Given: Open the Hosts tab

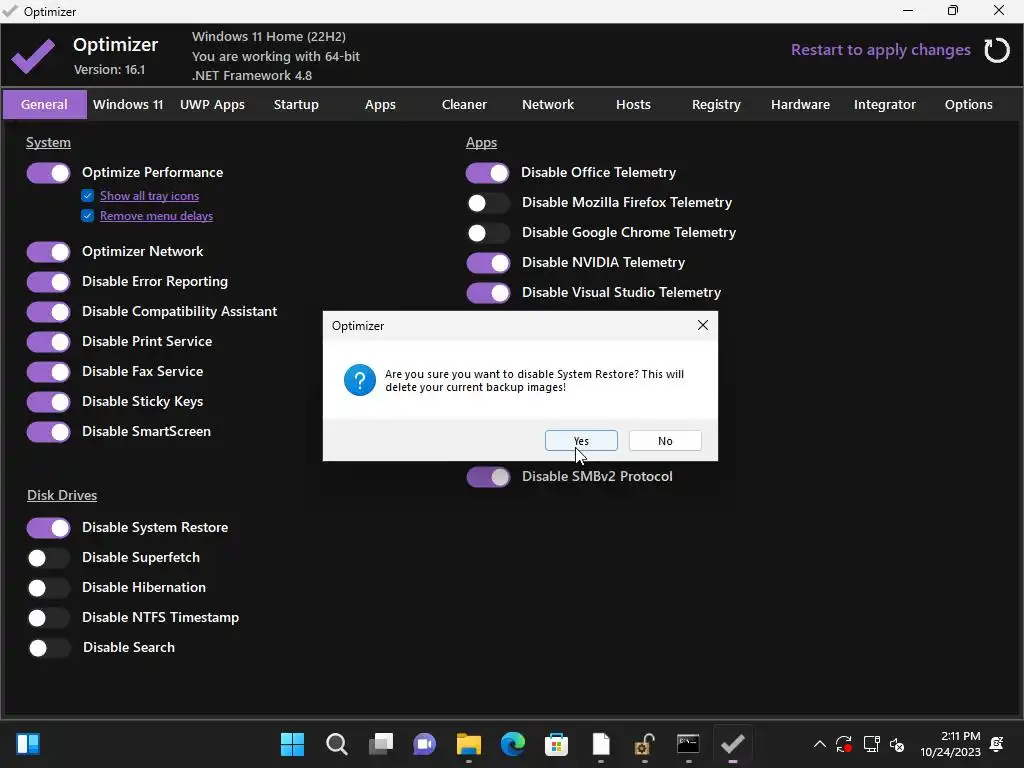Looking at the screenshot, I should pos(633,104).
